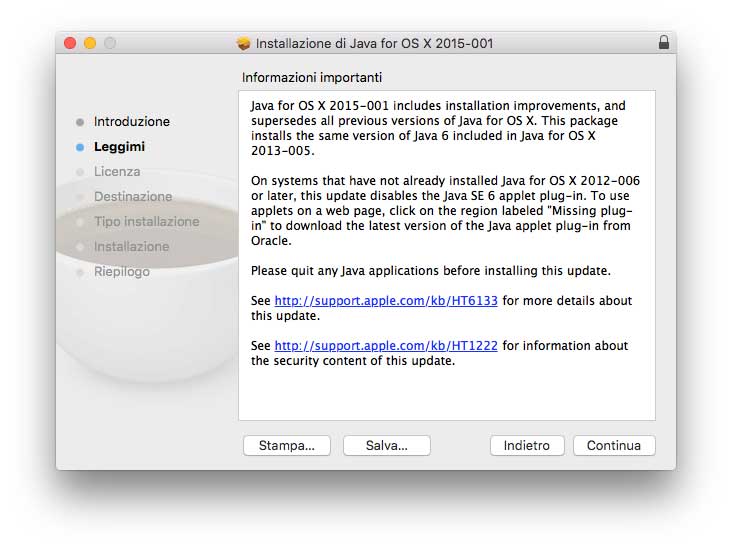Click the Installazione step label
732x550 pixels.
coord(132,247)
